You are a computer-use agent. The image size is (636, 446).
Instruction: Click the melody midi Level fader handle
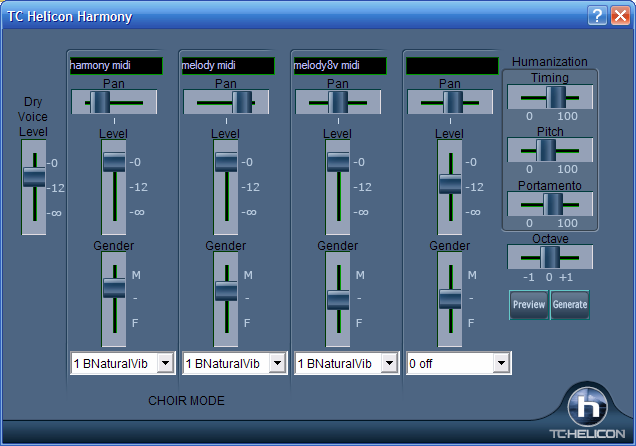click(x=226, y=162)
